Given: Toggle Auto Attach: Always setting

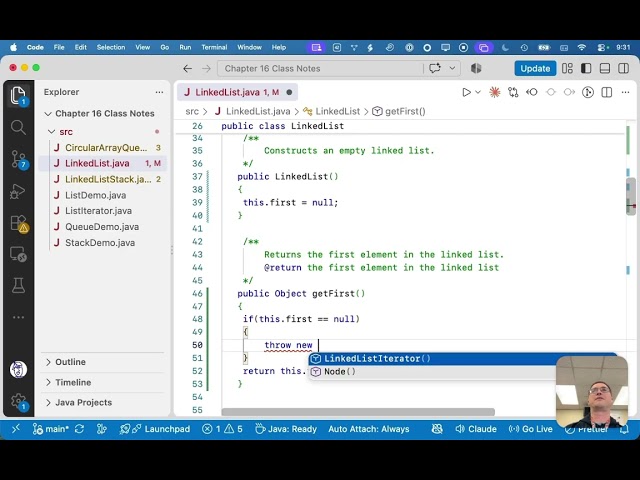Looking at the screenshot, I should coord(369,429).
